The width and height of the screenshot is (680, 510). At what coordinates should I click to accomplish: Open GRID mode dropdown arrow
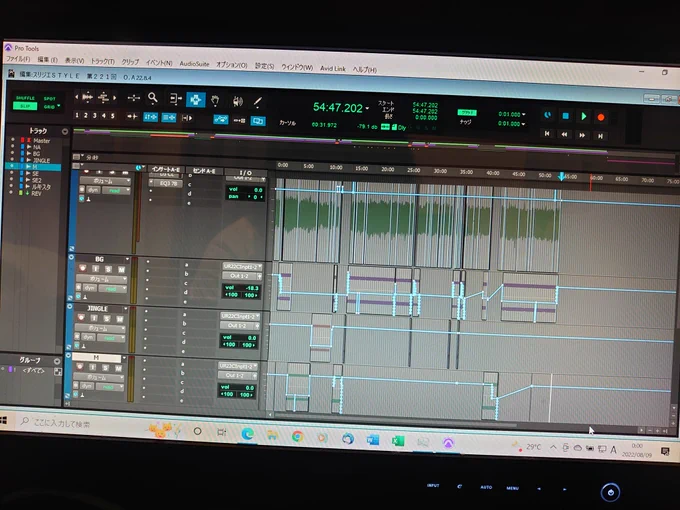(59, 106)
